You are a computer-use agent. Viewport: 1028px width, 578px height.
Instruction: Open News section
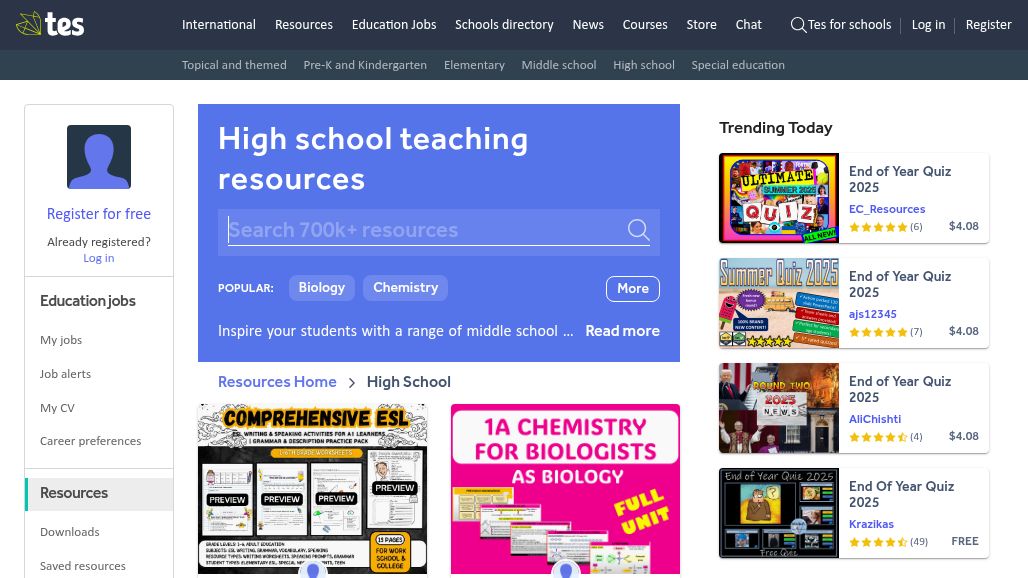pyautogui.click(x=588, y=25)
